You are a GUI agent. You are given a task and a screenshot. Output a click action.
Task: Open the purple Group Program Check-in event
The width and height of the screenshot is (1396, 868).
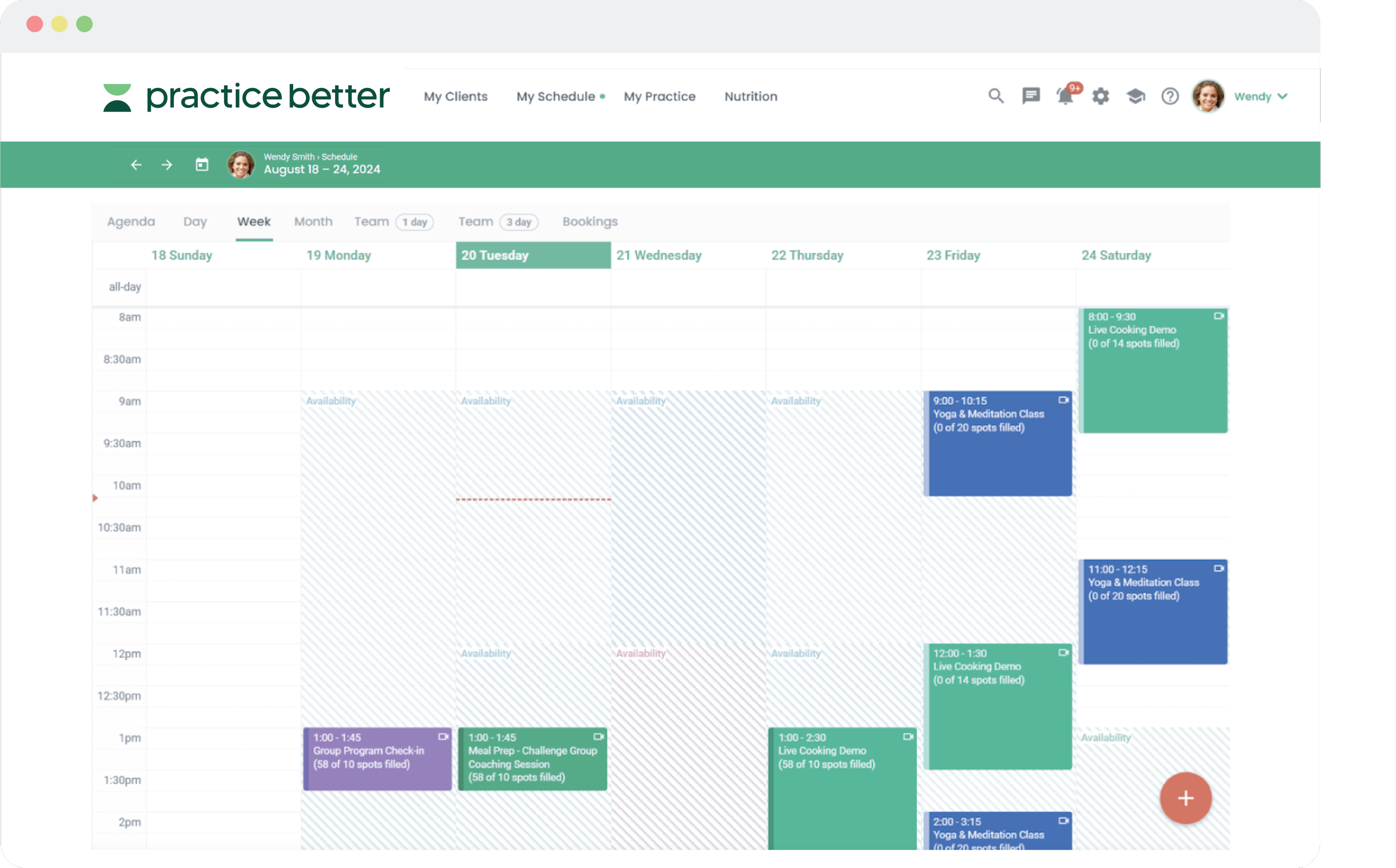[x=377, y=759]
